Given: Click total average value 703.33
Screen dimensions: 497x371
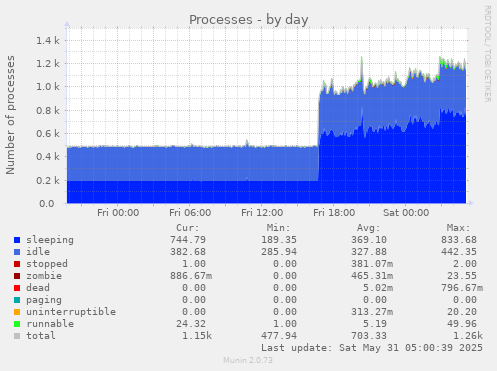Looking at the screenshot, I should 369,336.
